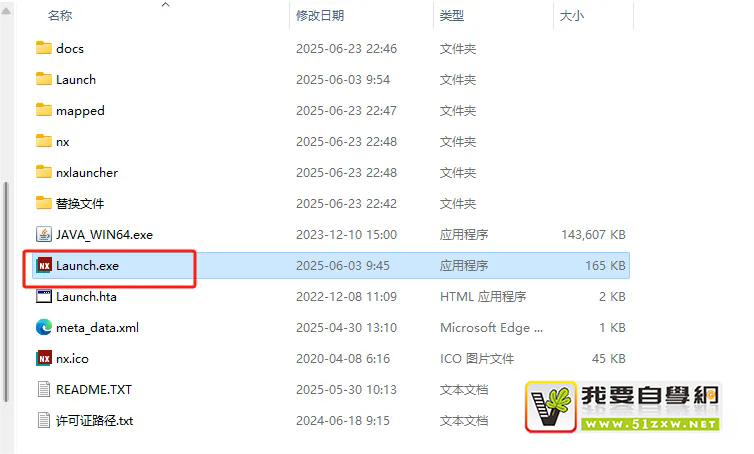Viewport: 754px width, 454px height.
Task: Click the scrollbar up arrow
Action: 6,11
